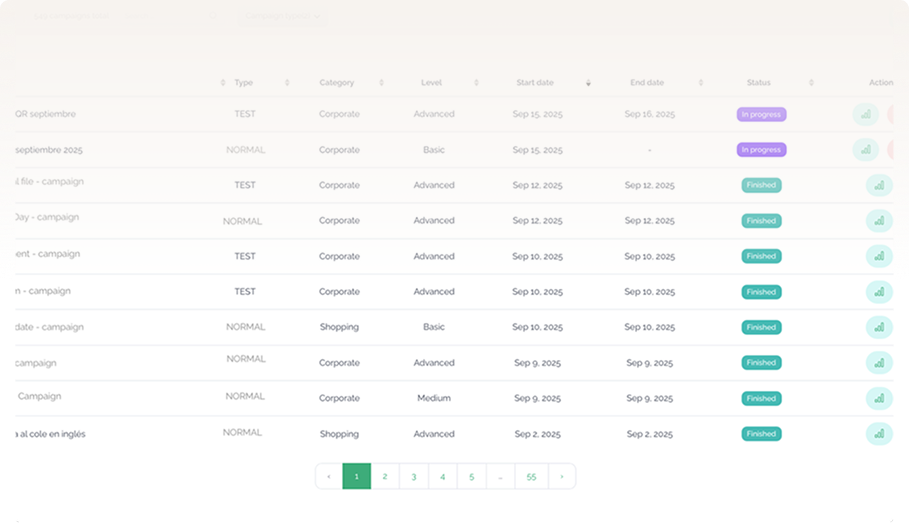Click the search magnifier icon at top
The image size is (909, 523).
click(213, 16)
